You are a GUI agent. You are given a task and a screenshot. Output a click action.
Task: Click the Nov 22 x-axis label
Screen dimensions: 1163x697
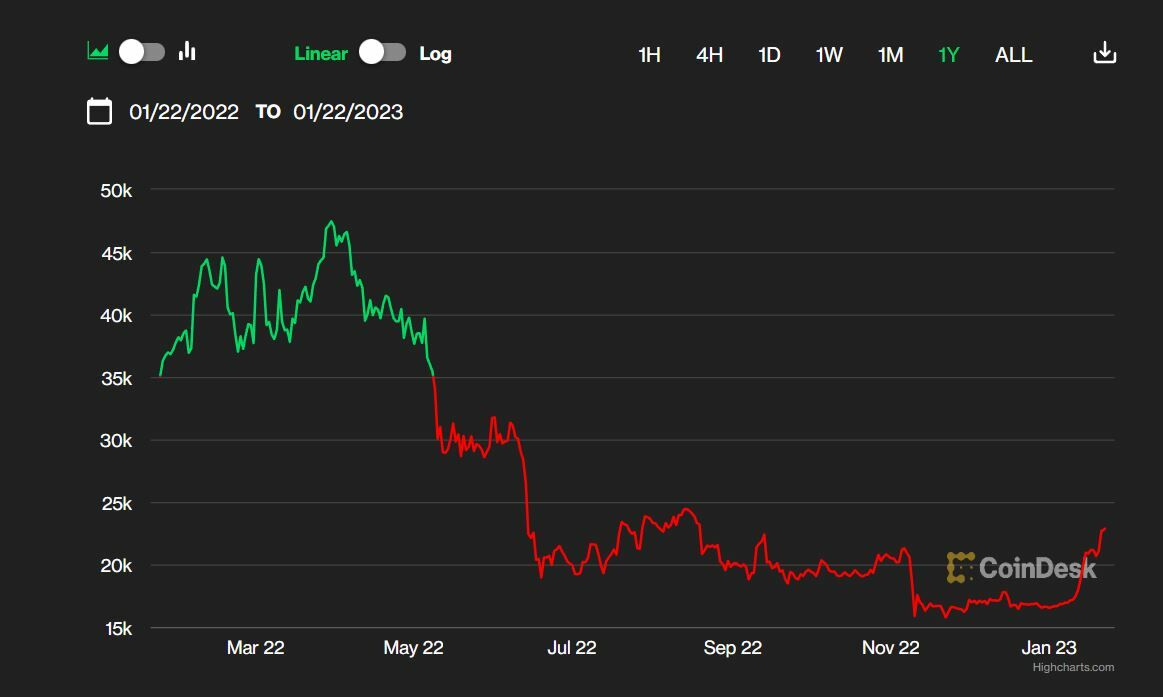click(890, 648)
